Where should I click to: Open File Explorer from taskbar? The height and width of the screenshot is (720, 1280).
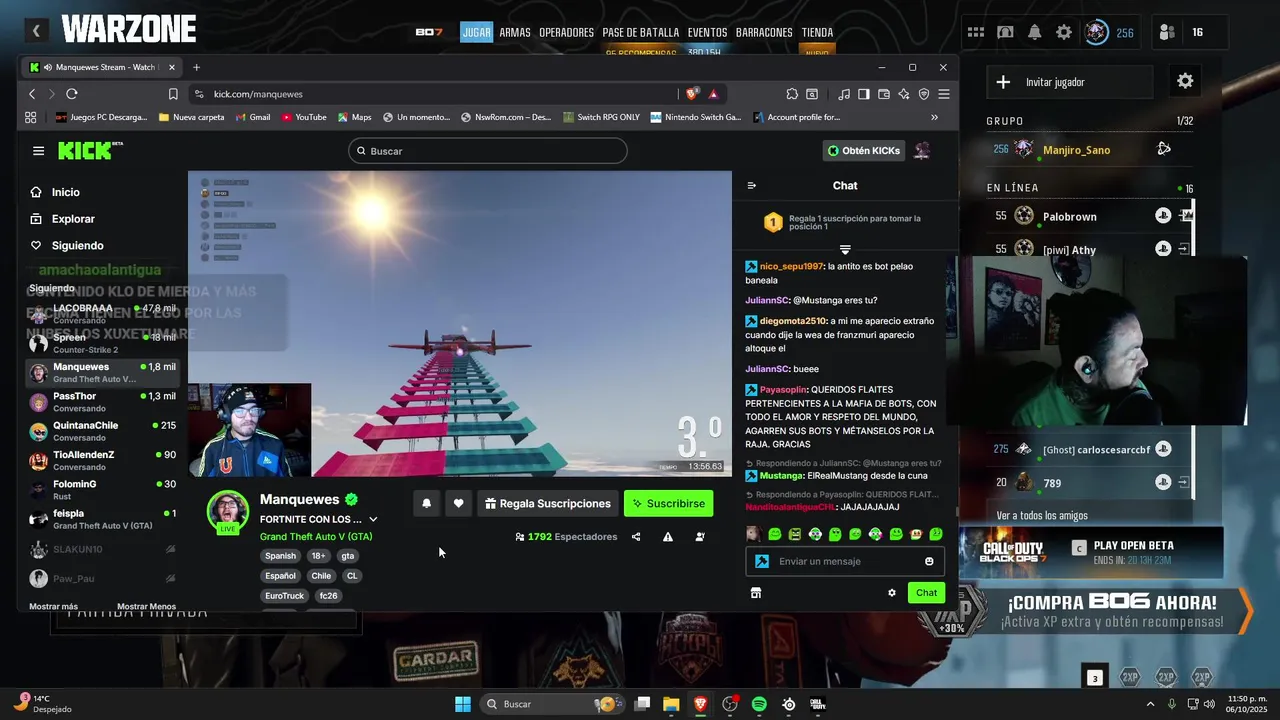671,704
